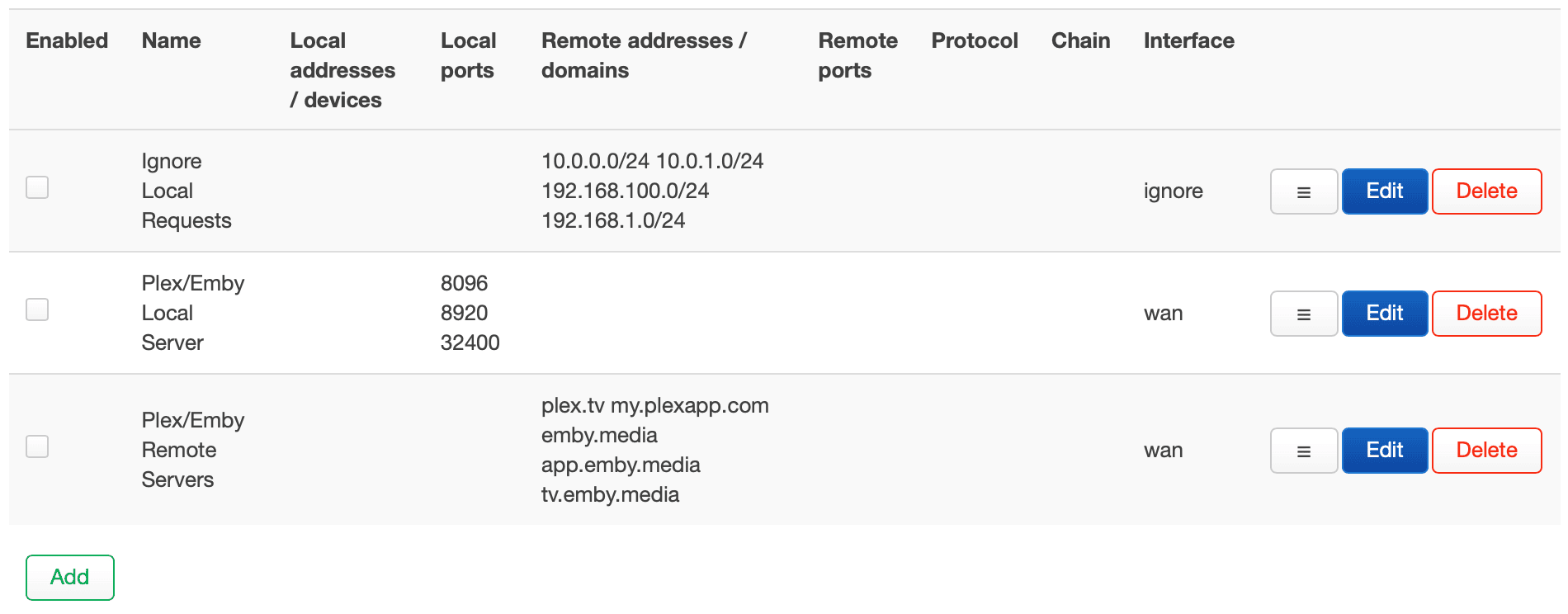This screenshot has width=1568, height=614.
Task: Click the hamburger icon next to the first Edit button
Action: (x=1303, y=191)
